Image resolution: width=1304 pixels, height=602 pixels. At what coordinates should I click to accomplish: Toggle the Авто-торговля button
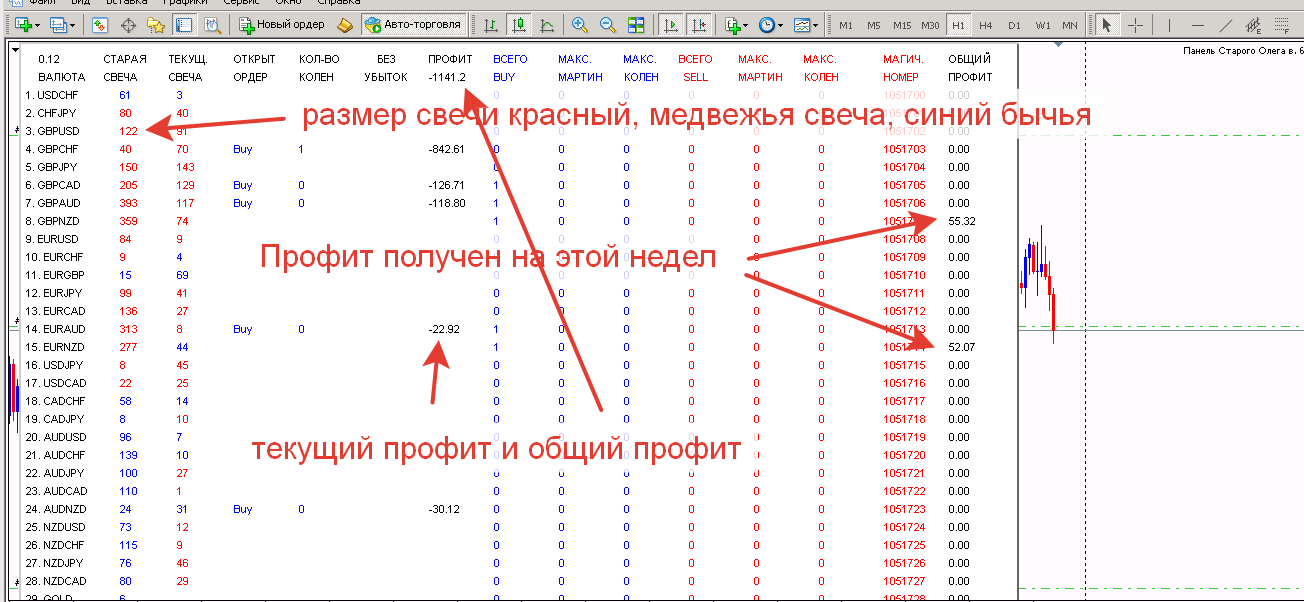pos(413,24)
